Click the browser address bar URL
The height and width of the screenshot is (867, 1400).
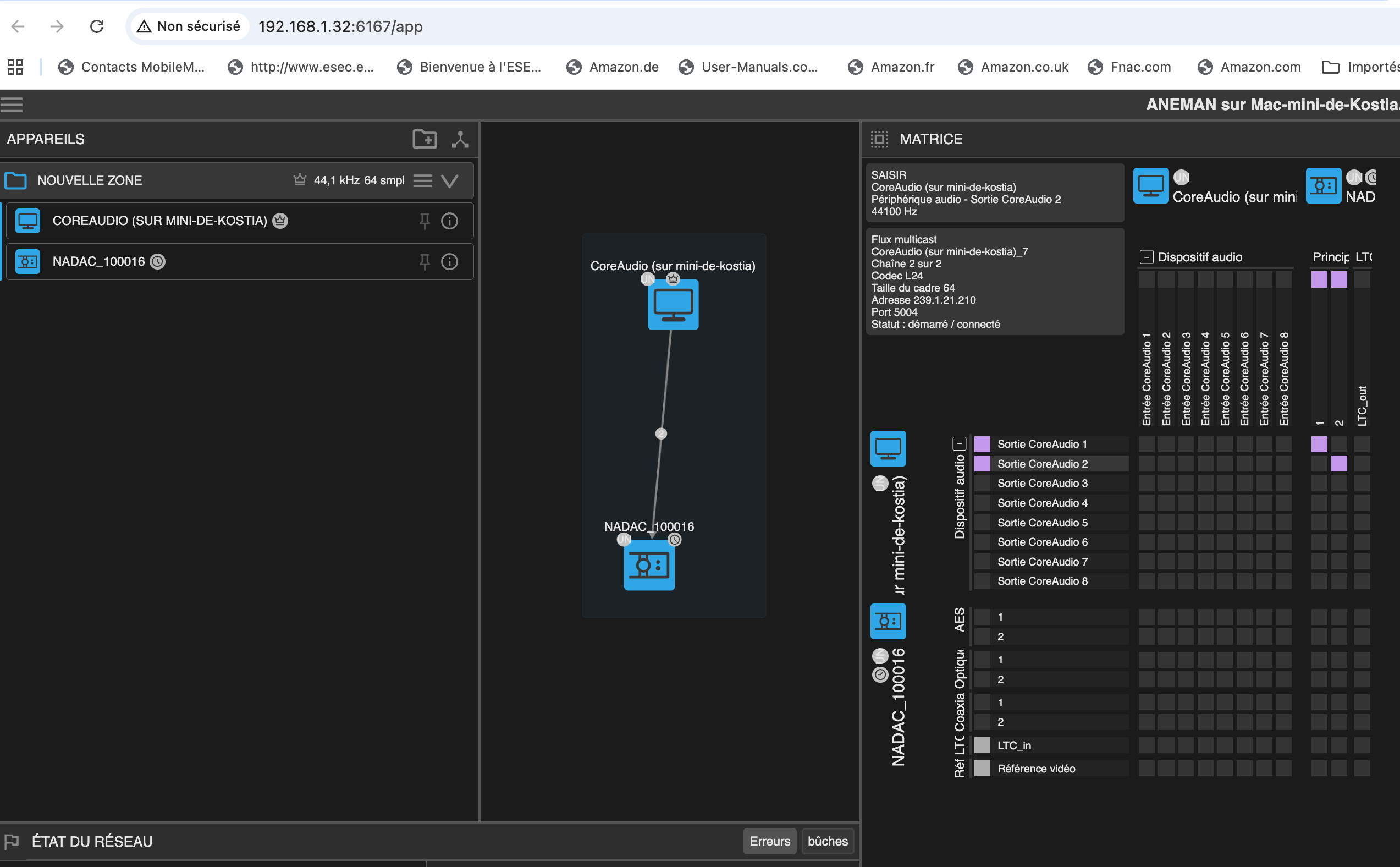[340, 26]
